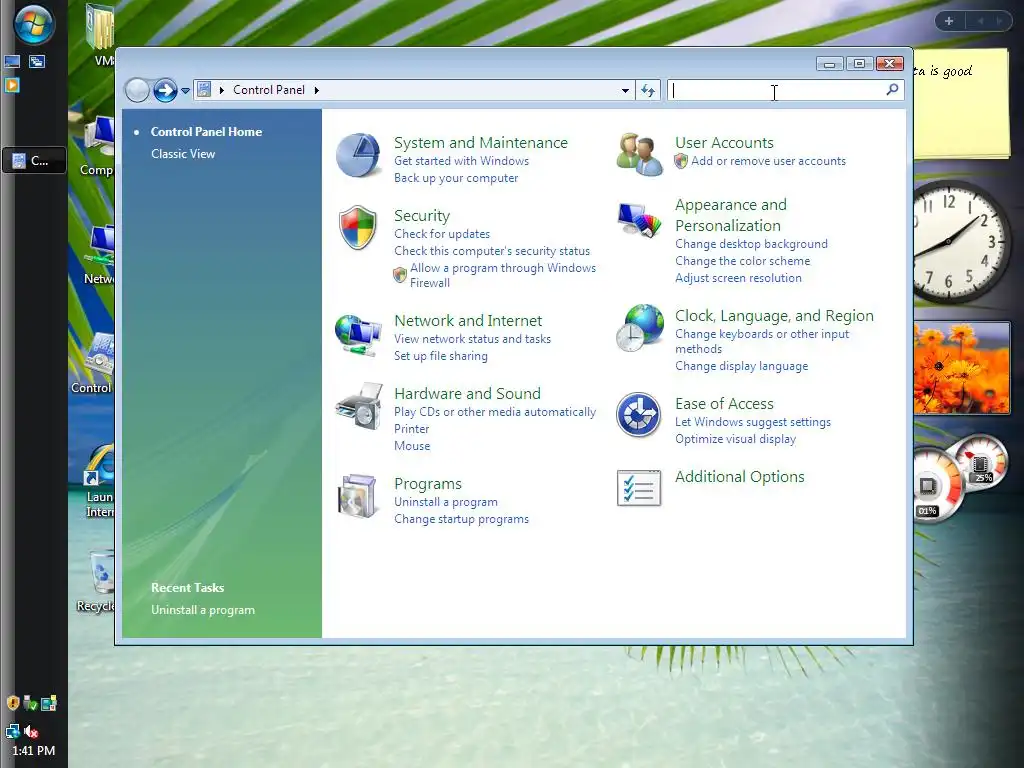Click Change keyboards or other input methods
This screenshot has height=768, width=1024.
[x=761, y=341]
